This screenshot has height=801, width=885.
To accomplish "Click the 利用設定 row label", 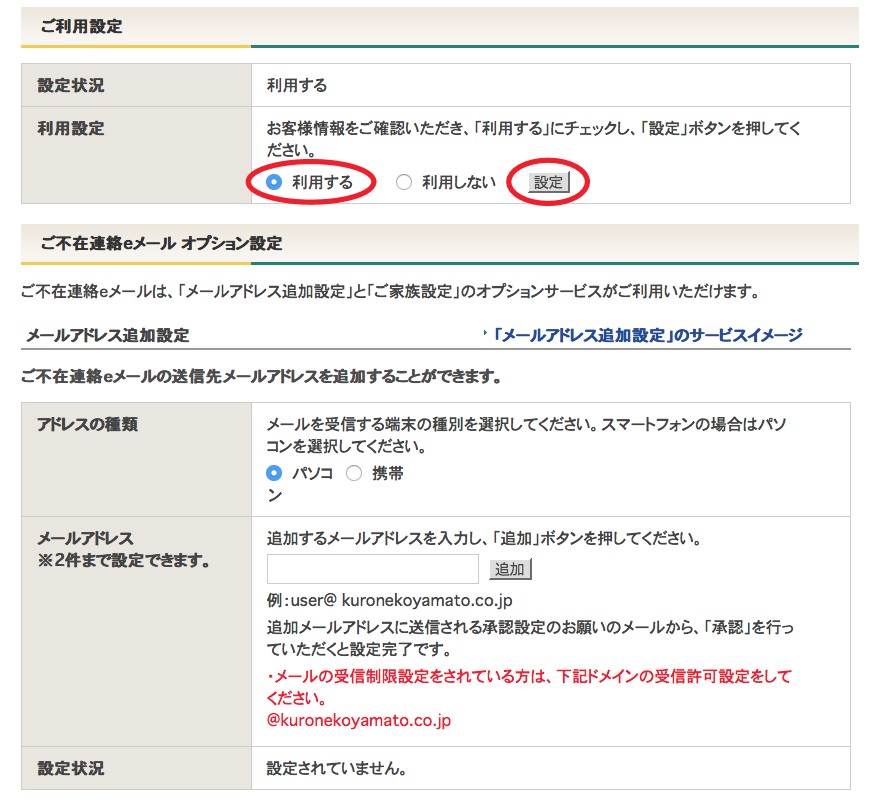I will pos(71,129).
